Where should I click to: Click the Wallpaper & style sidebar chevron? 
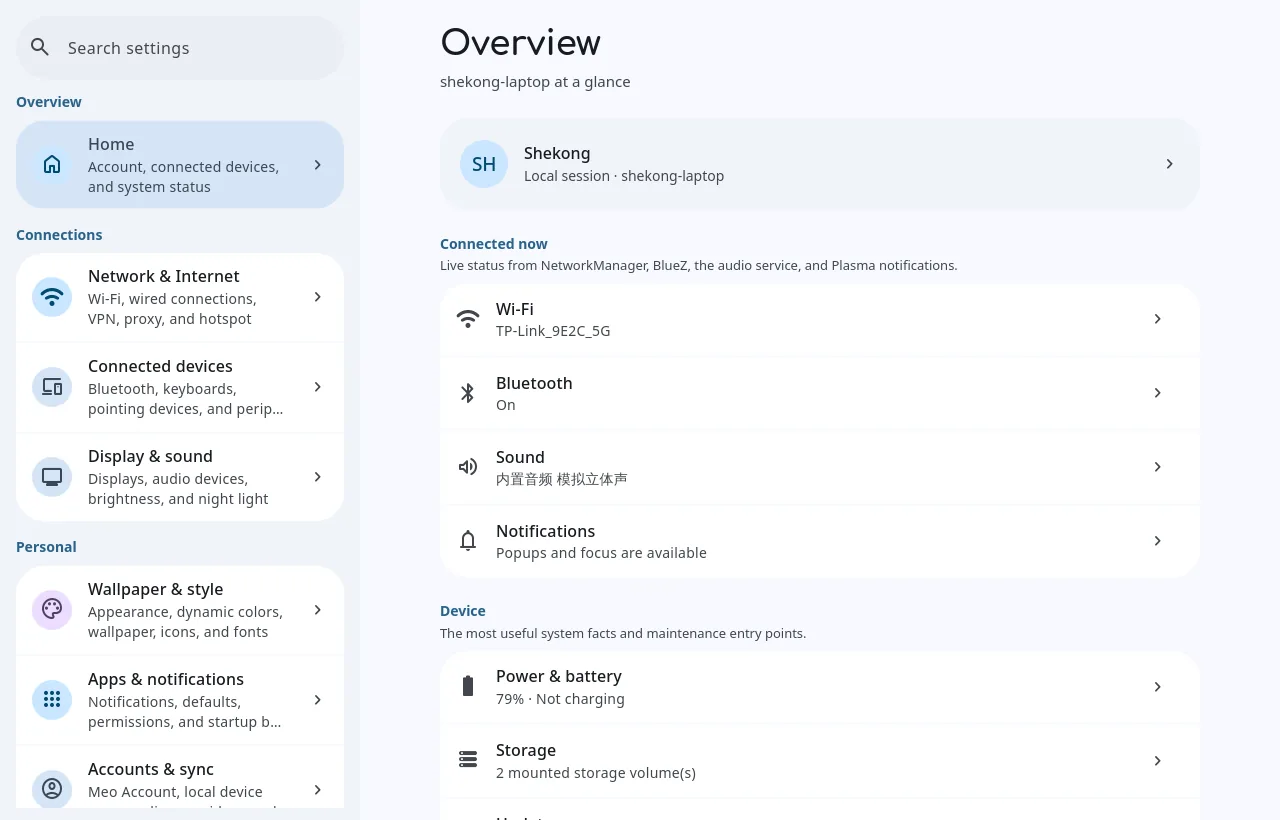[317, 610]
